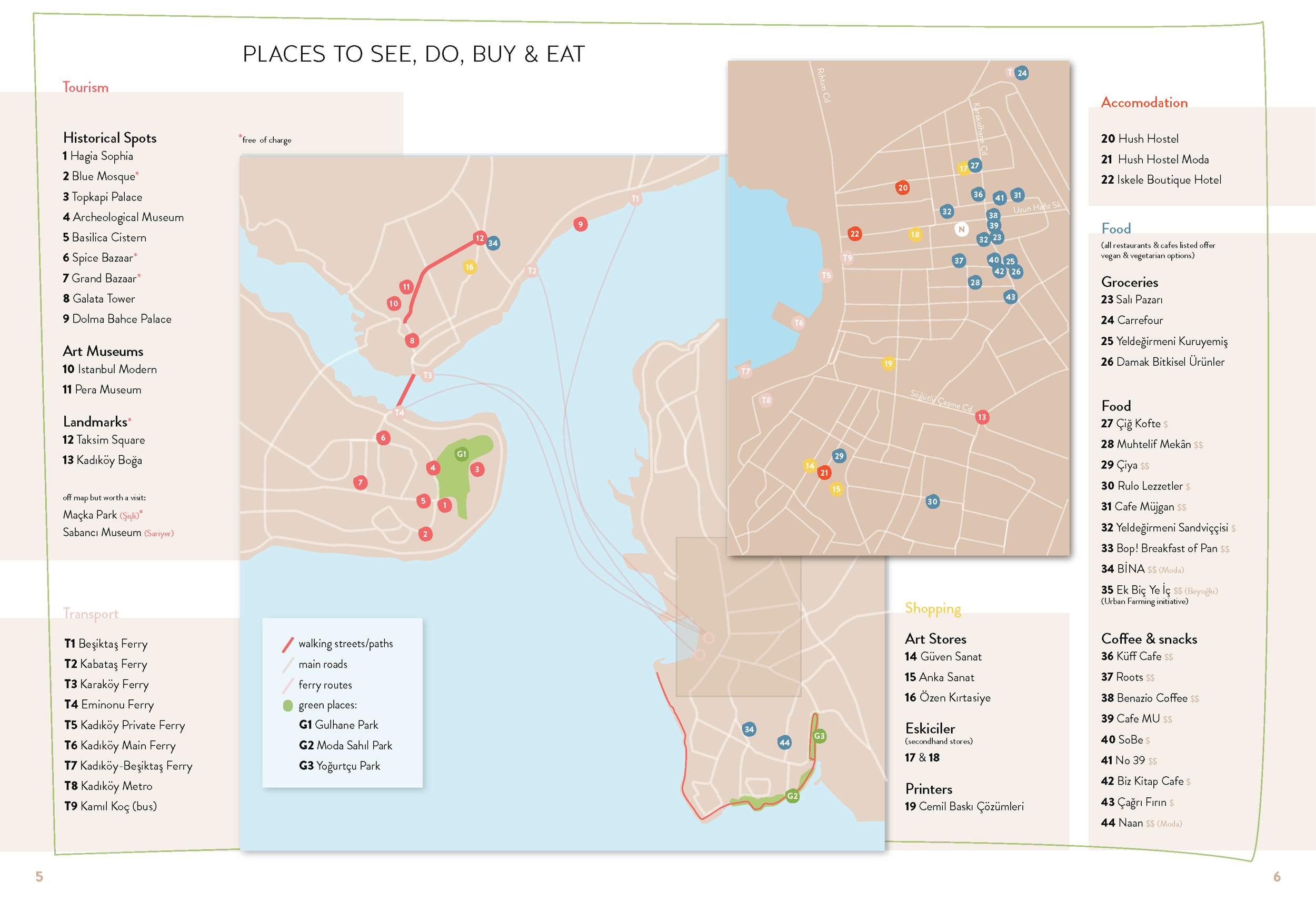The width and height of the screenshot is (1316, 912).
Task: Click the green G1 park marker
Action: [461, 454]
